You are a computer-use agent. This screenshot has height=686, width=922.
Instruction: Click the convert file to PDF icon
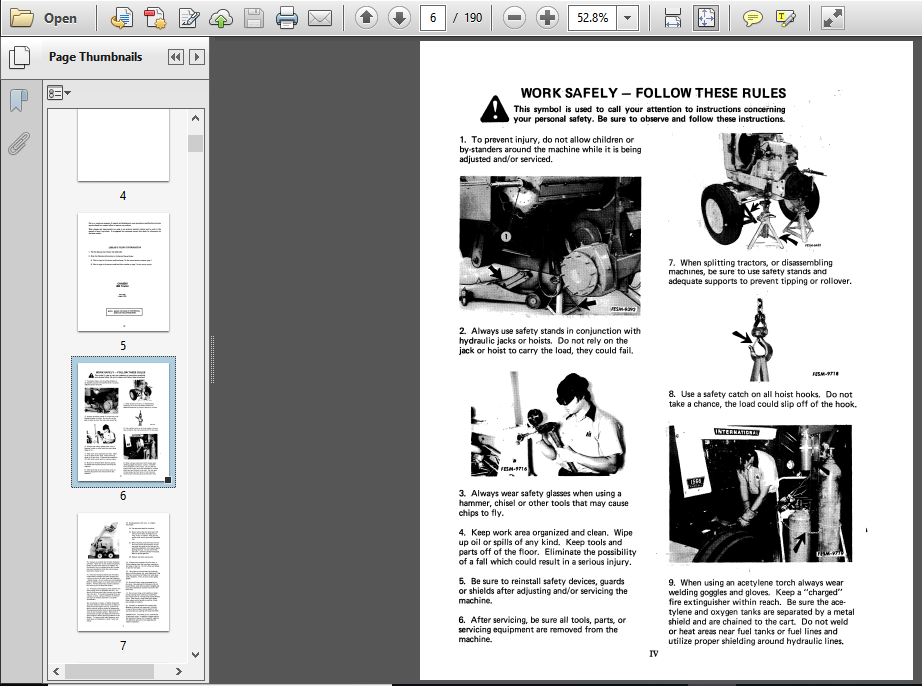122,18
